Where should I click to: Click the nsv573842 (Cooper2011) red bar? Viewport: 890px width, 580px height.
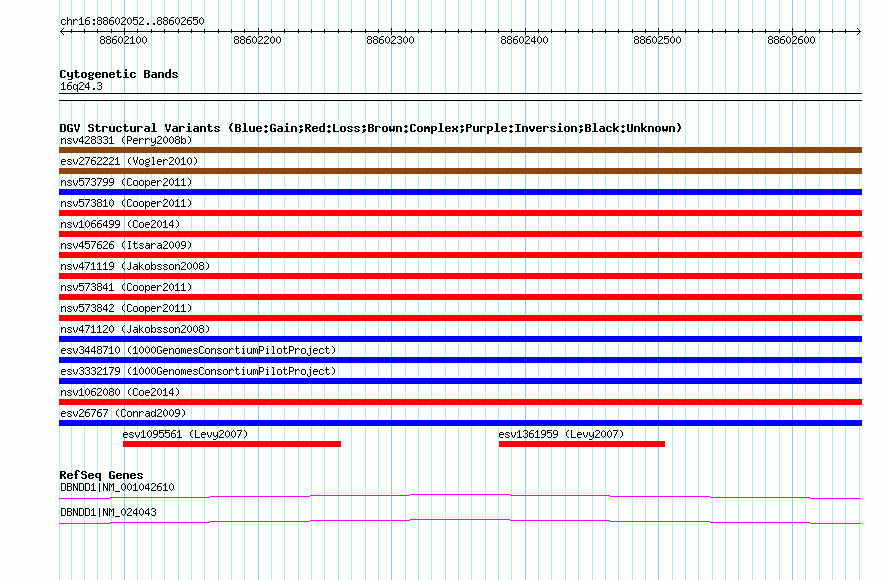pos(460,318)
